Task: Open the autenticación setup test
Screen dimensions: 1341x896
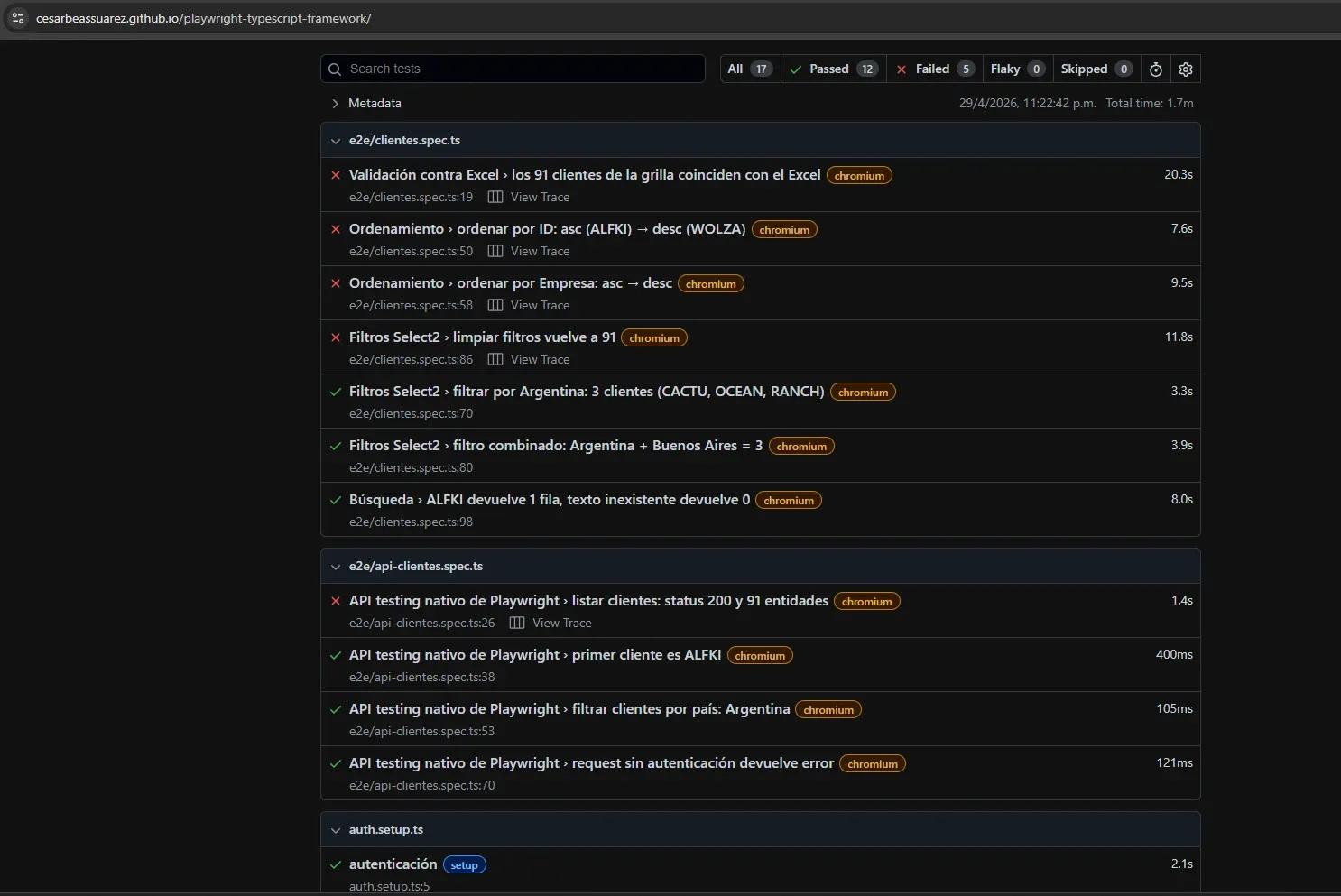Action: click(x=393, y=864)
